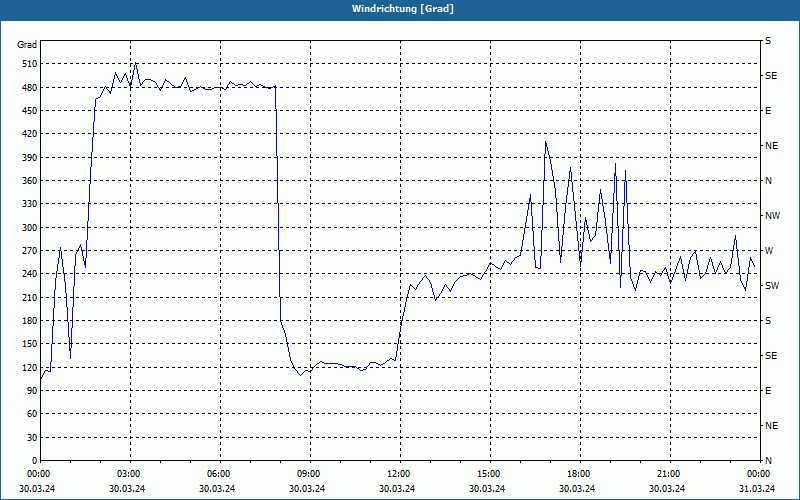Screen dimensions: 800x500
Task: Click the 480 y-axis value
Action: click(29, 88)
